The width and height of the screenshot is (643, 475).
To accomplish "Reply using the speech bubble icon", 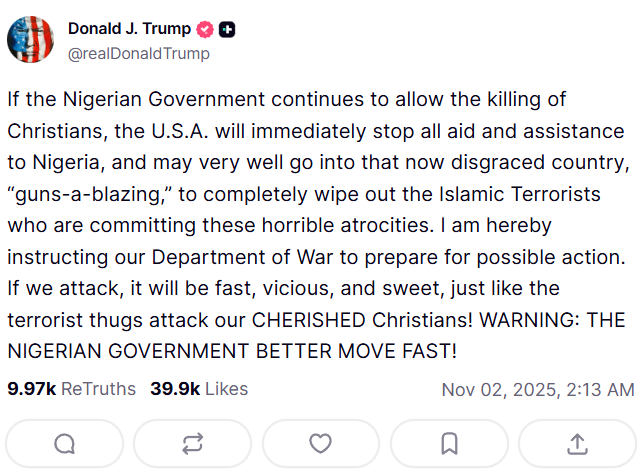I will coord(64,443).
